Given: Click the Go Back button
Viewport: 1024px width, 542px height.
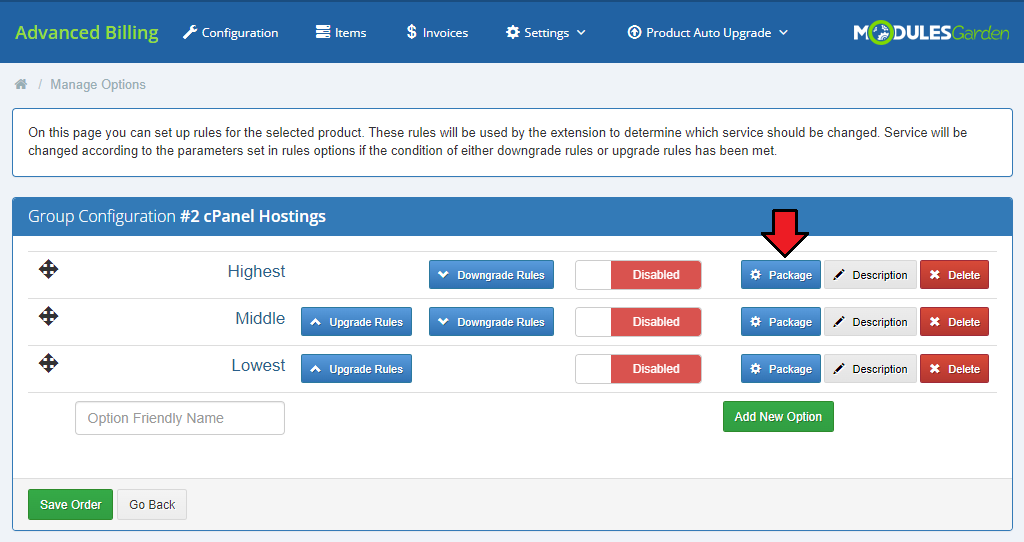Looking at the screenshot, I should (x=152, y=505).
